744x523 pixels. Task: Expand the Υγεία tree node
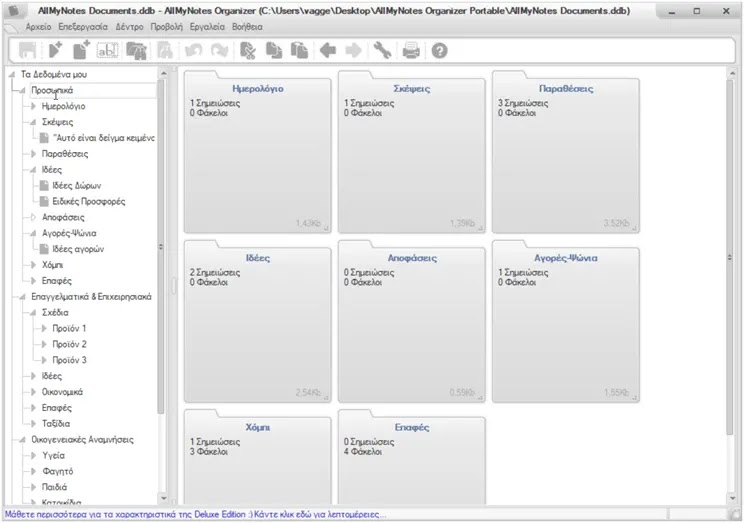pos(33,456)
